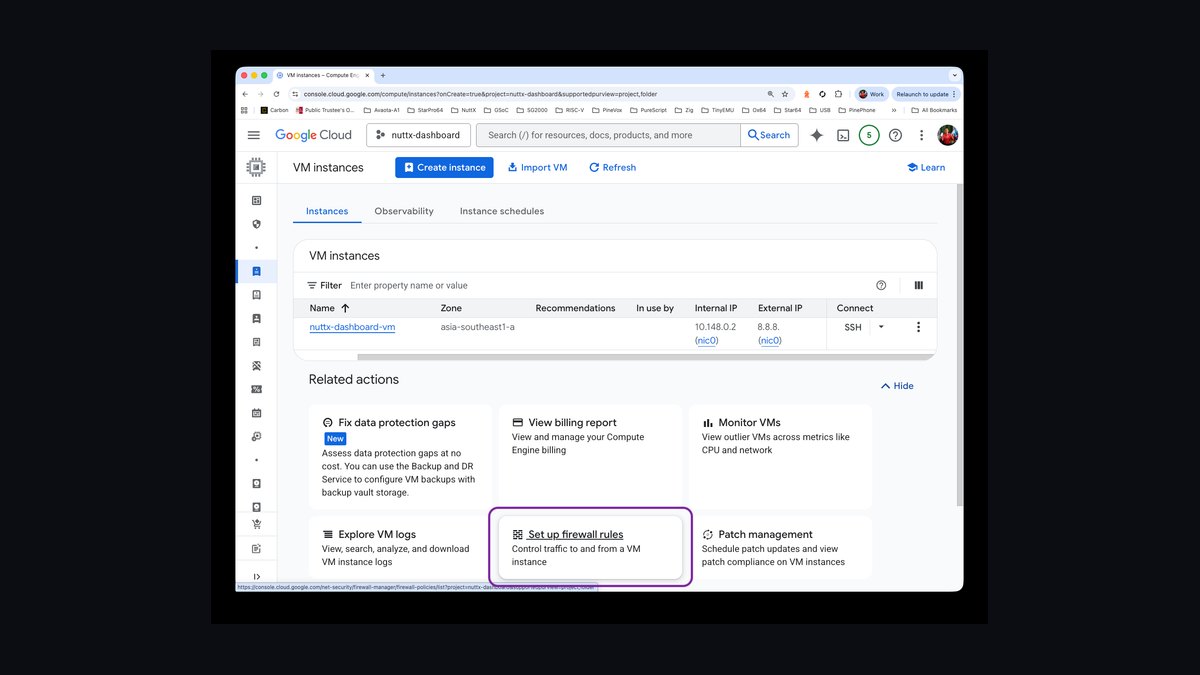The width and height of the screenshot is (1200, 675).
Task: Activate Cloud Shell terminal icon
Action: click(x=843, y=135)
